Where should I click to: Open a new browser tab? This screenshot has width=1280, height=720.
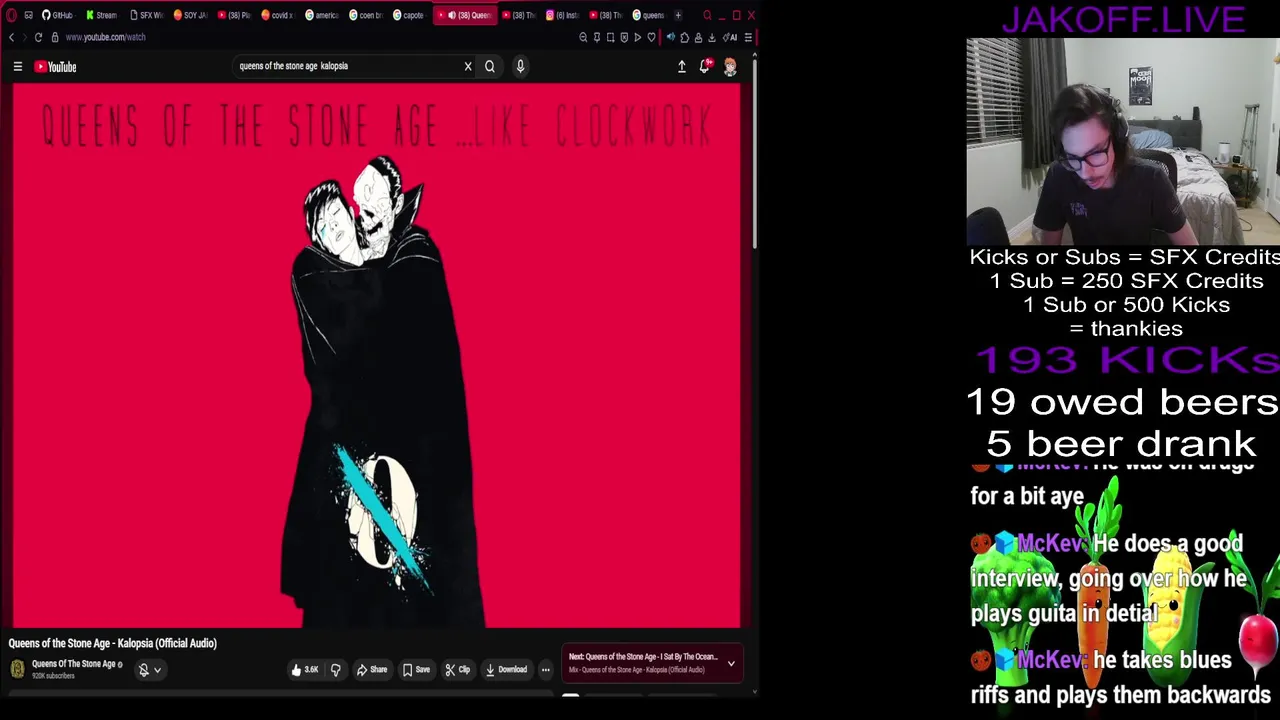[x=678, y=15]
